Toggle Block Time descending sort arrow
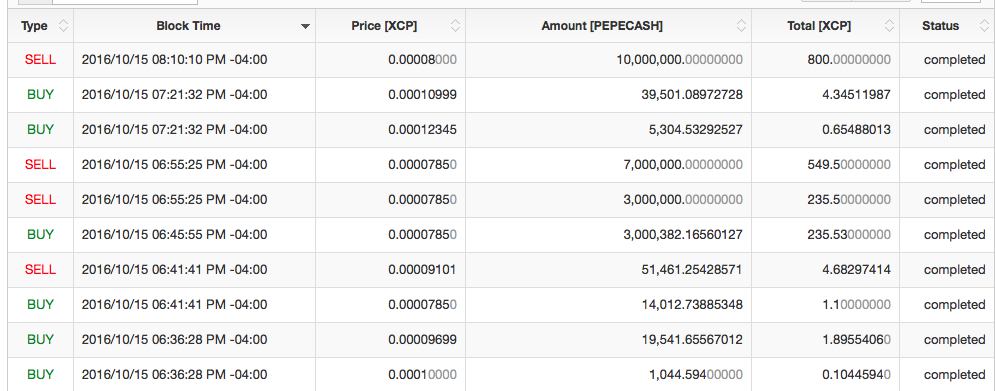This screenshot has height=391, width=995. pos(305,27)
